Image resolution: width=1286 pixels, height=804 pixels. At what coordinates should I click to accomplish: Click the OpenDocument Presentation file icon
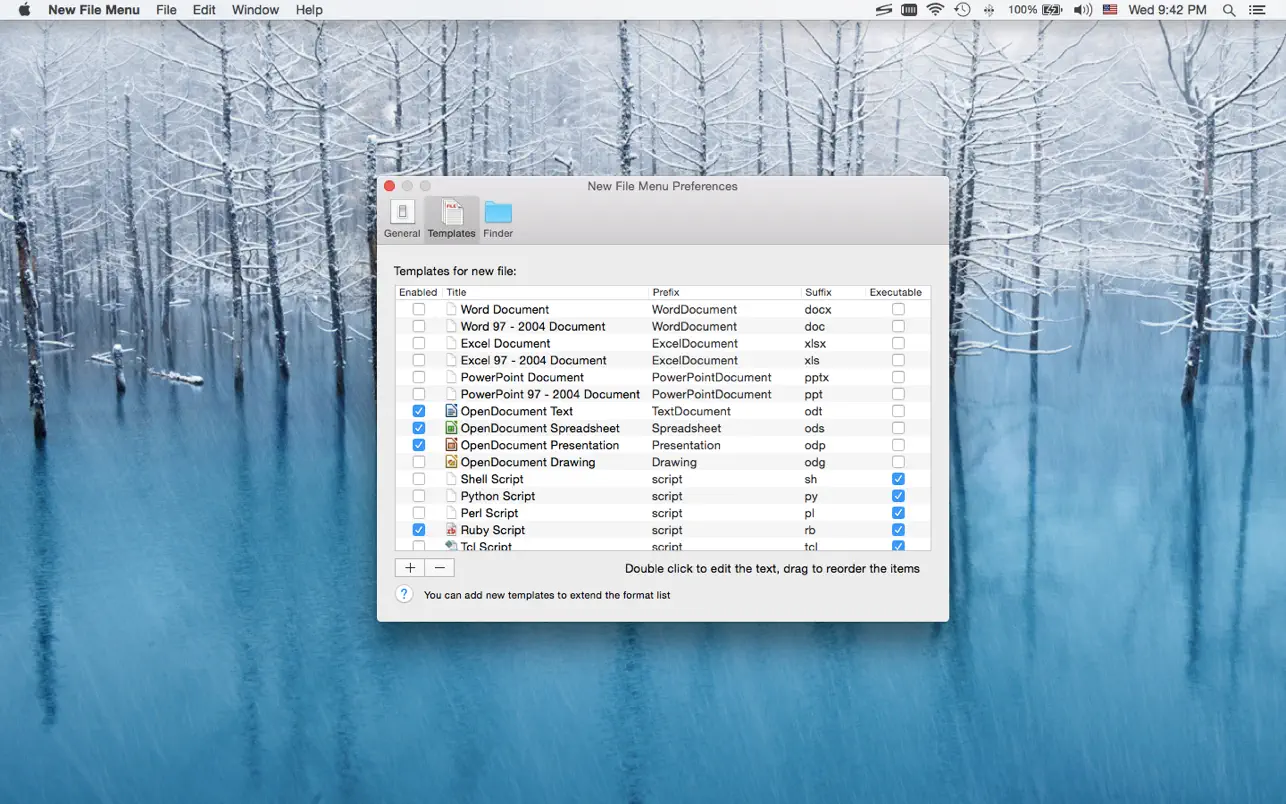(451, 445)
